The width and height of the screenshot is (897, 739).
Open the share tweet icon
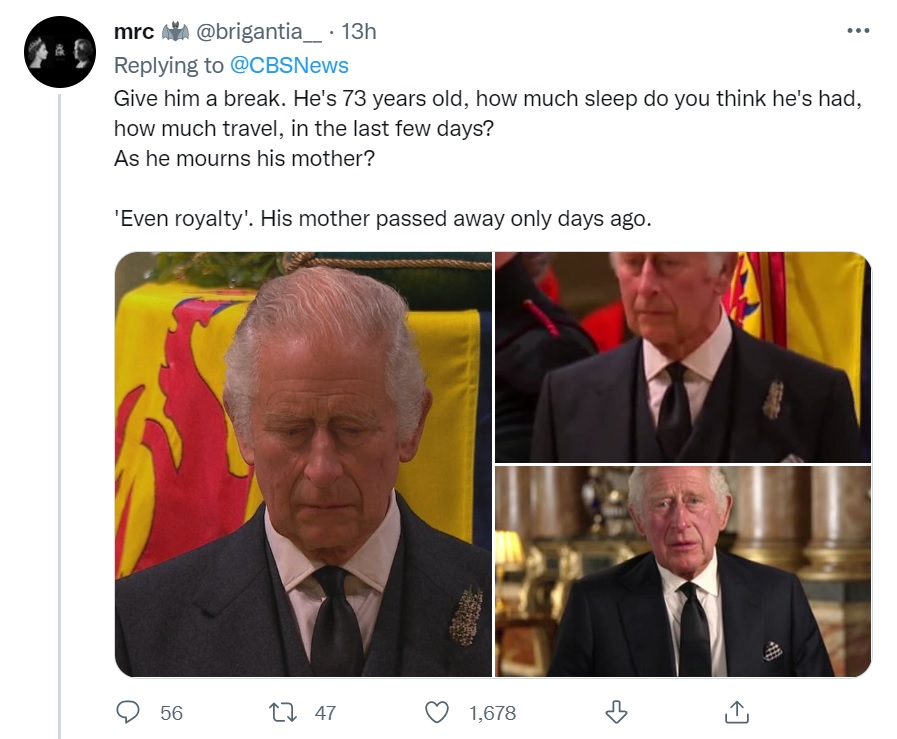pos(736,713)
